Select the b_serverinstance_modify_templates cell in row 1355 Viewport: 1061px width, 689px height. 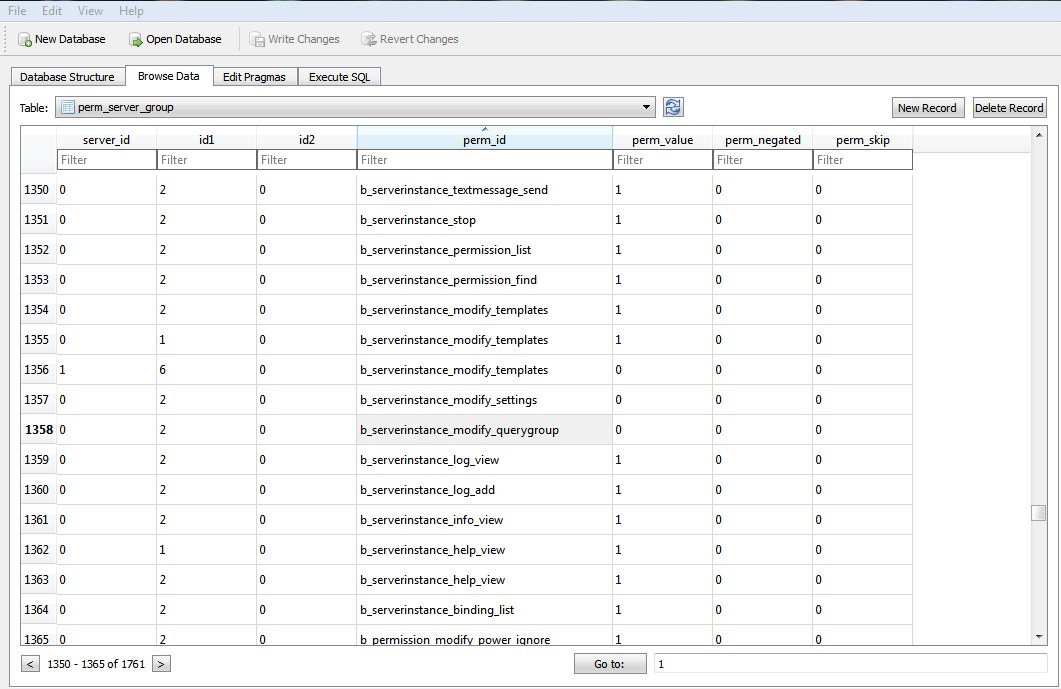484,340
